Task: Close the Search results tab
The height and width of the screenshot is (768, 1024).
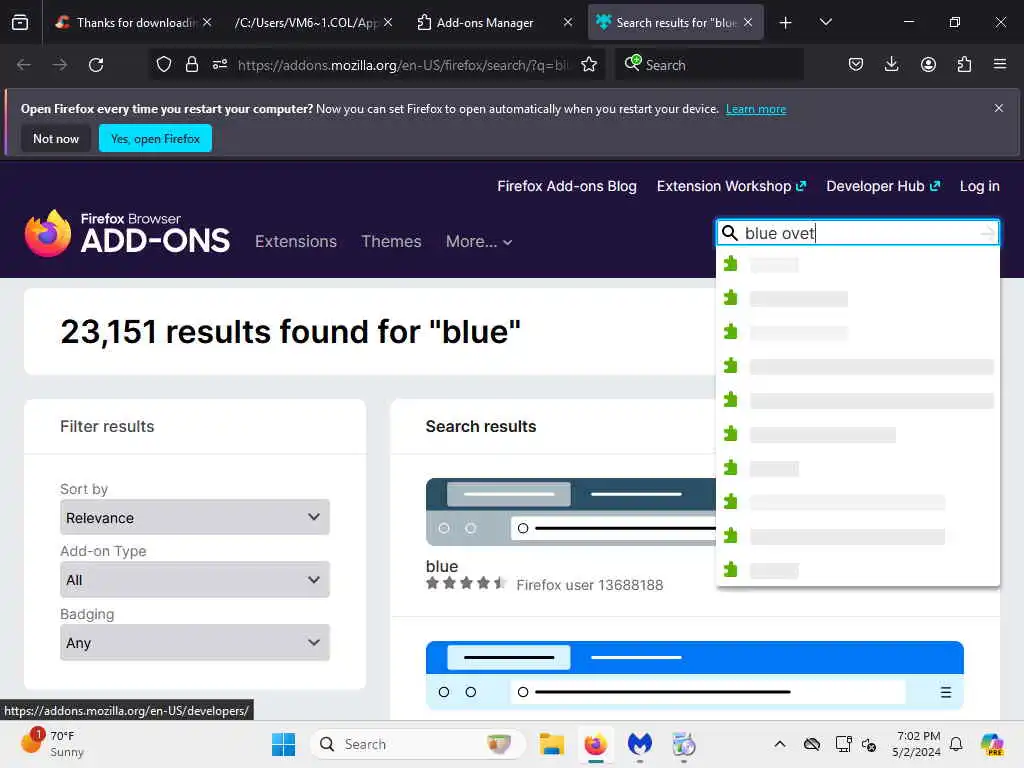Action: [x=748, y=23]
